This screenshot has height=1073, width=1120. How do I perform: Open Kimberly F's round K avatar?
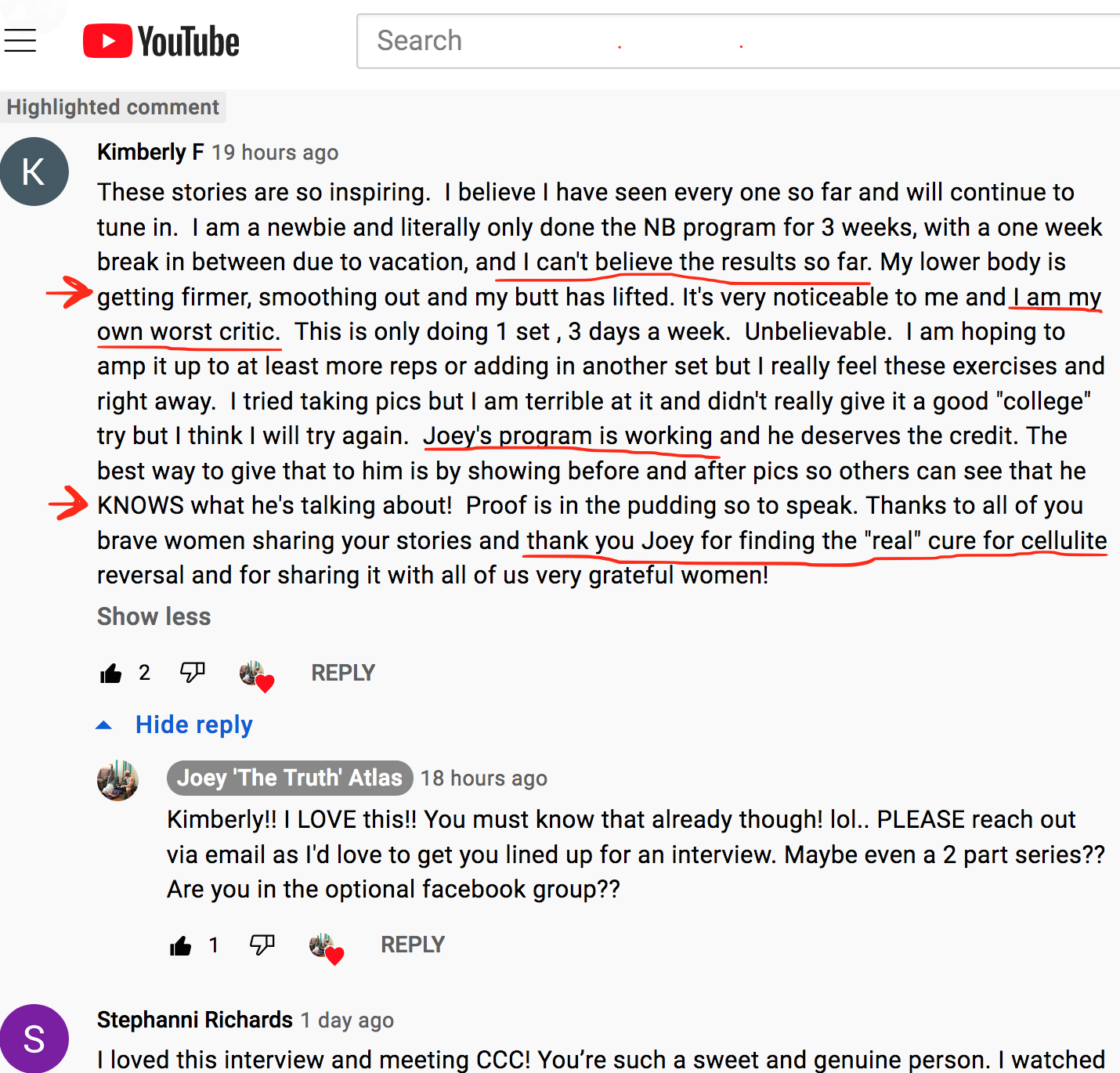[x=34, y=172]
